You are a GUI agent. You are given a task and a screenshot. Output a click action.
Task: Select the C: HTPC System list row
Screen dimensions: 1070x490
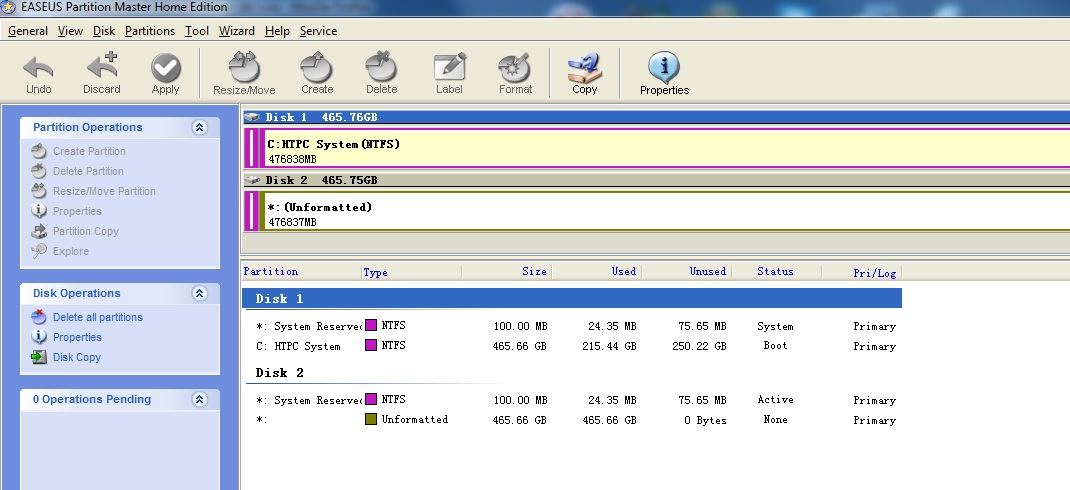[x=572, y=346]
